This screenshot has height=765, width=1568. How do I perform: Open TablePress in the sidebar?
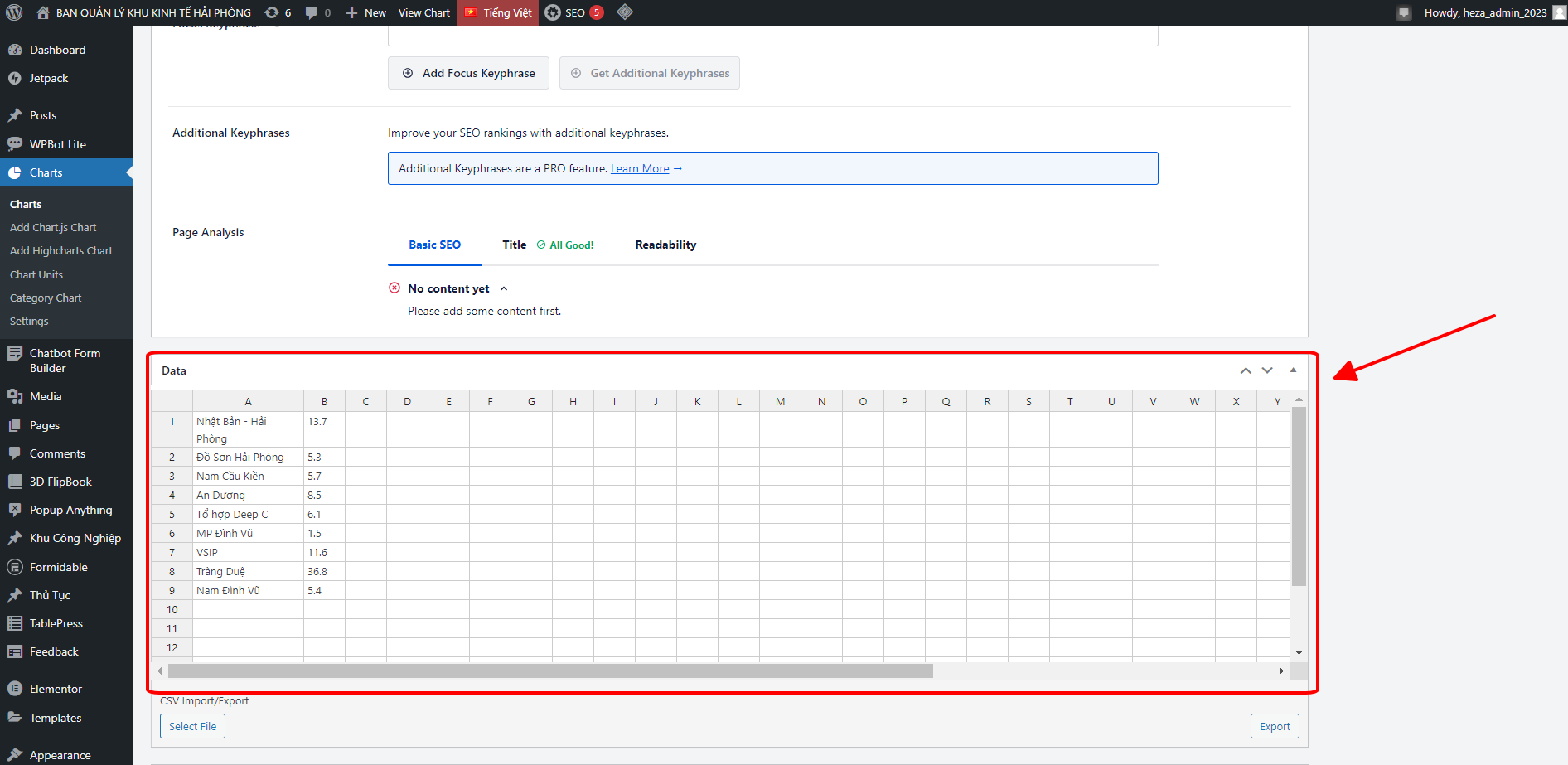click(x=56, y=623)
